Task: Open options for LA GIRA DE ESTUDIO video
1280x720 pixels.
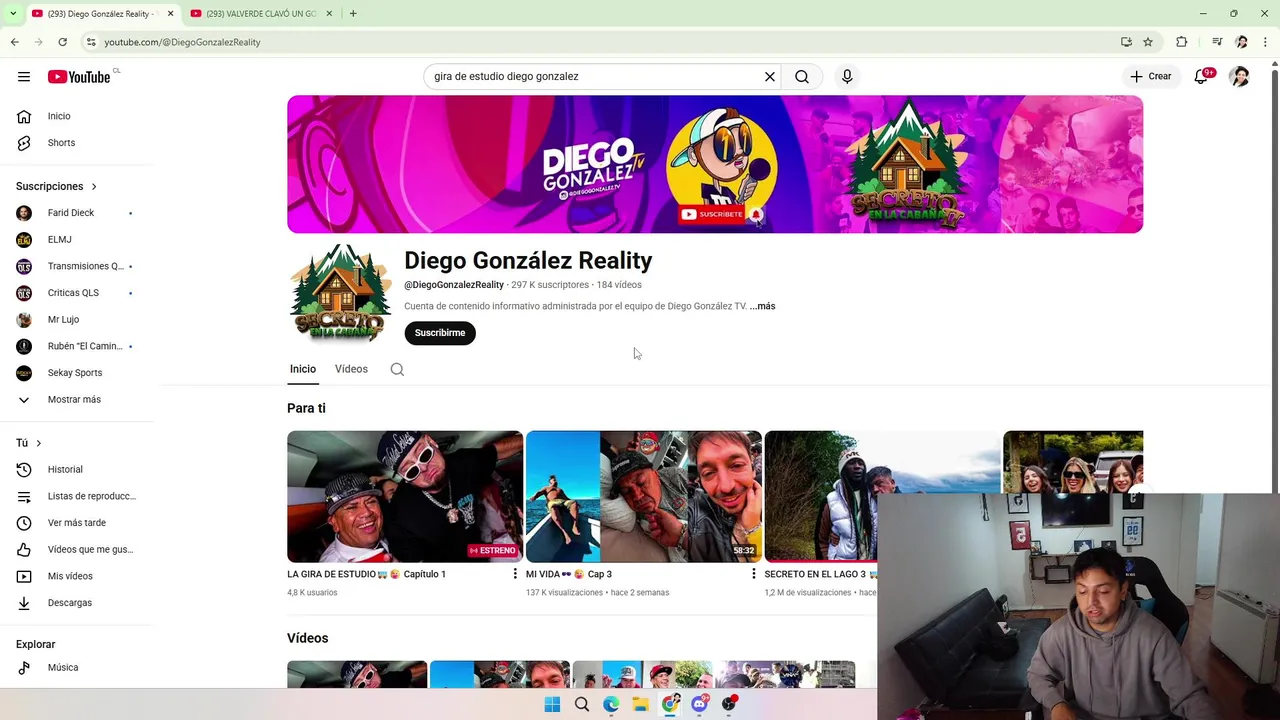Action: 515,574
